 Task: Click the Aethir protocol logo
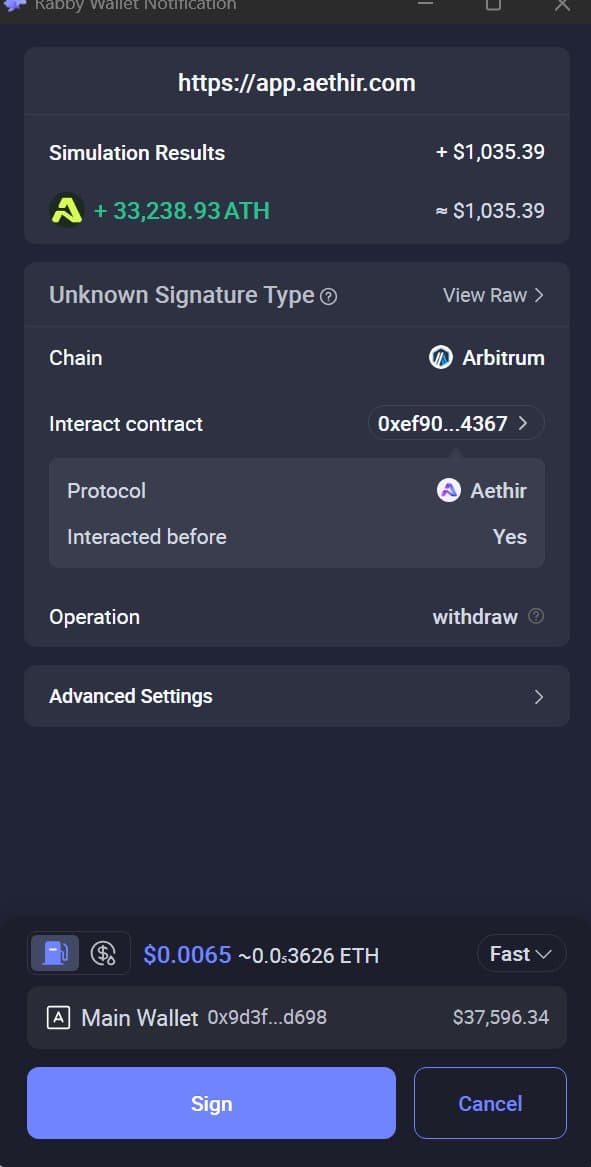[x=449, y=490]
